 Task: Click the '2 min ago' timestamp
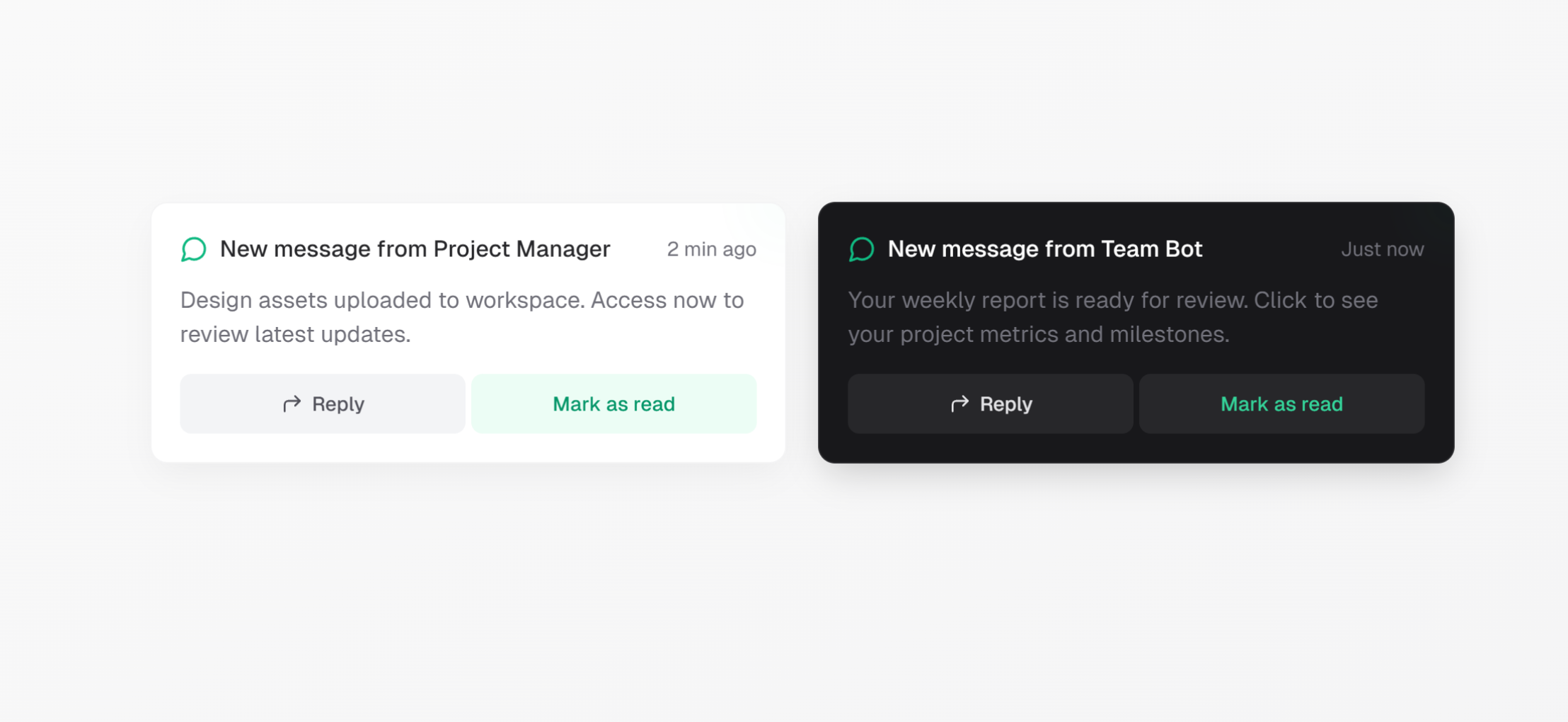[x=711, y=249]
